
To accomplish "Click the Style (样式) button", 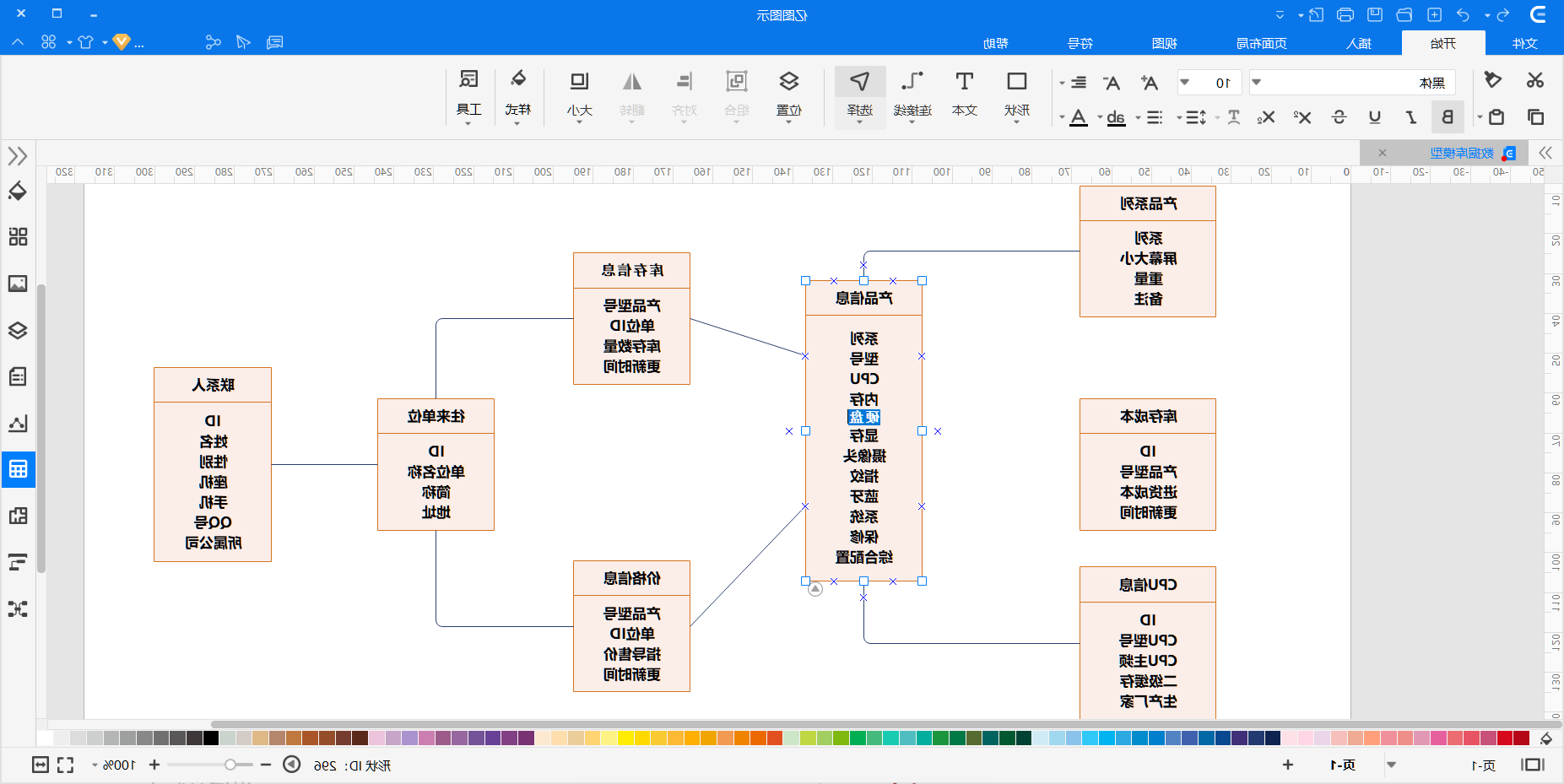I will coord(518,95).
